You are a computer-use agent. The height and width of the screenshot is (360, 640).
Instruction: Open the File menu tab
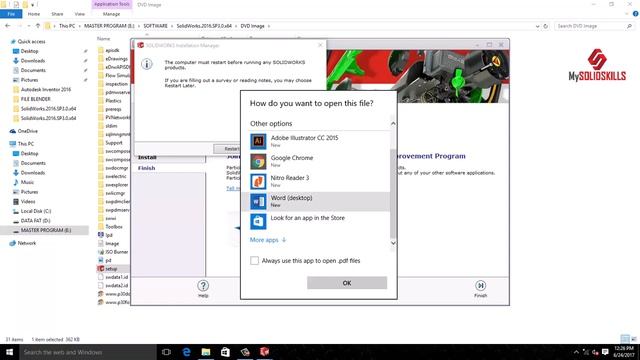click(11, 14)
